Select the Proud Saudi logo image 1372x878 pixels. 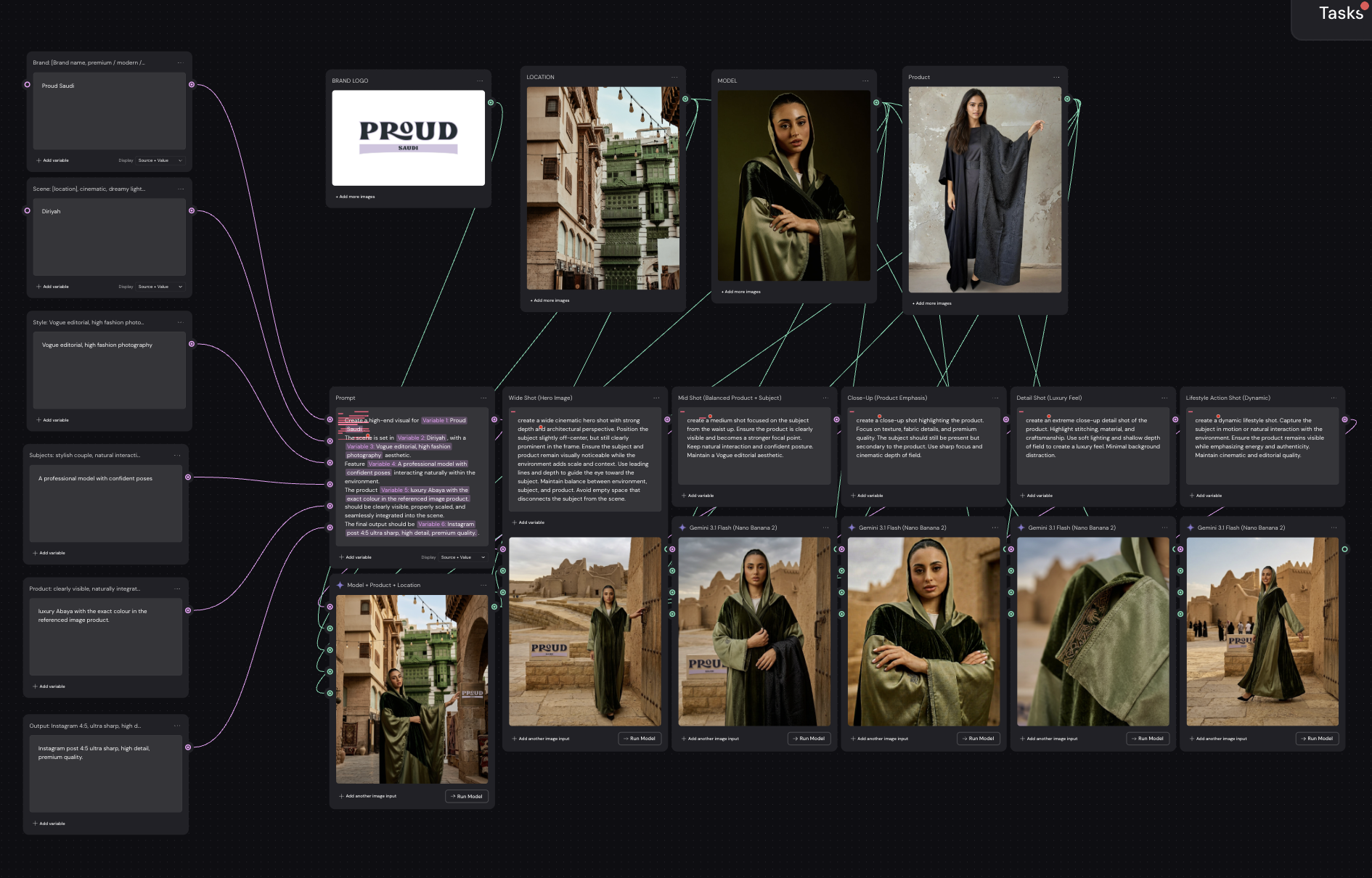(x=409, y=138)
